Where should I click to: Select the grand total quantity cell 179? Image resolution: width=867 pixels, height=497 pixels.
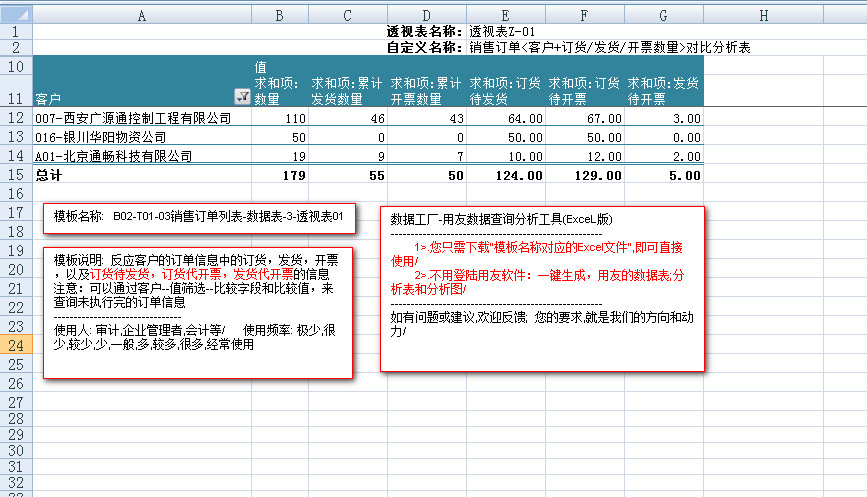(279, 174)
